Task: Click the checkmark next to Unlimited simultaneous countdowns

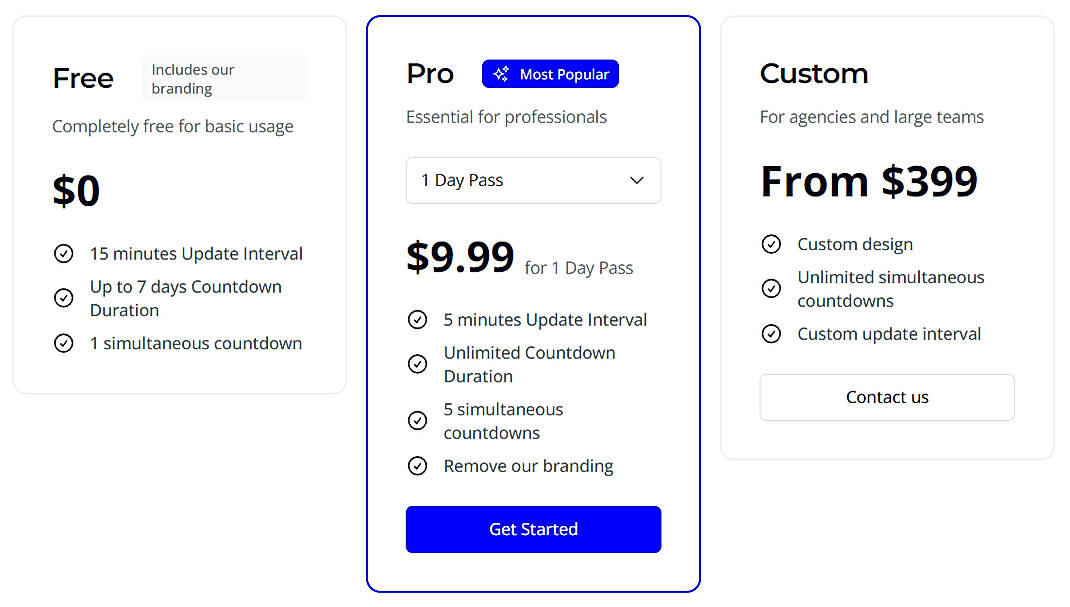Action: pyautogui.click(x=771, y=288)
